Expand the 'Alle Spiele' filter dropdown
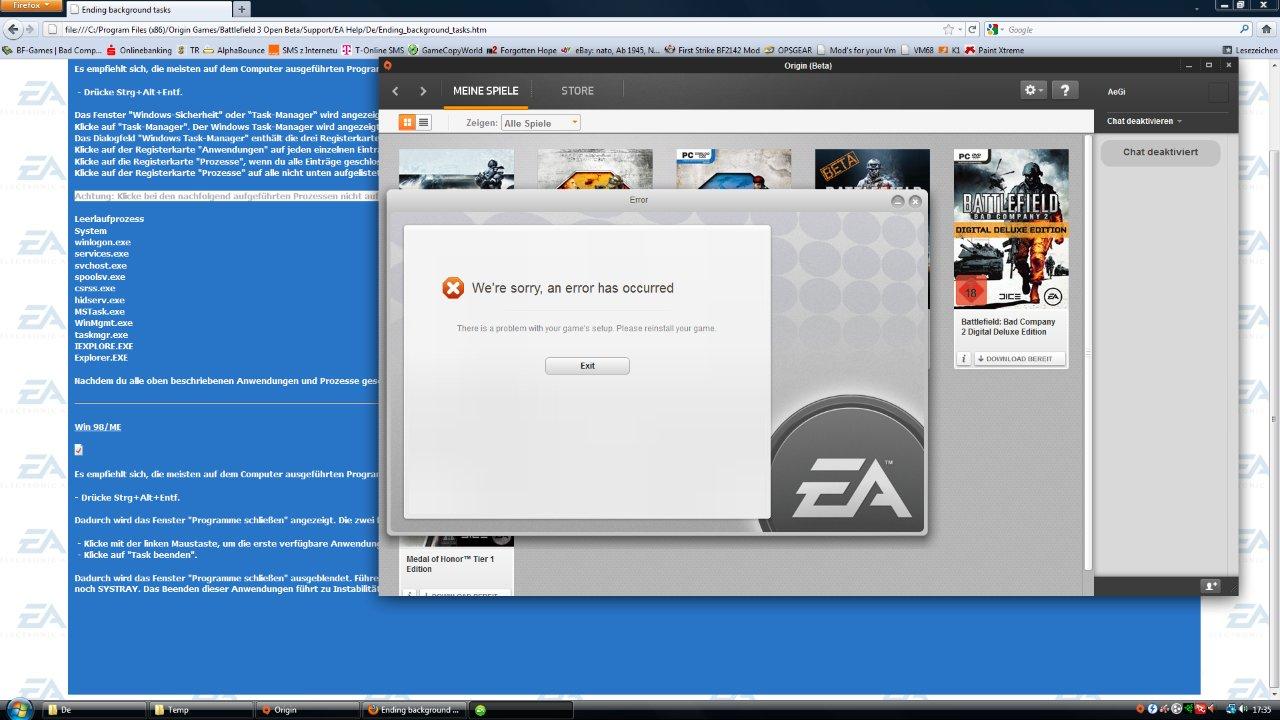Viewport: 1280px width, 720px height. tap(540, 123)
